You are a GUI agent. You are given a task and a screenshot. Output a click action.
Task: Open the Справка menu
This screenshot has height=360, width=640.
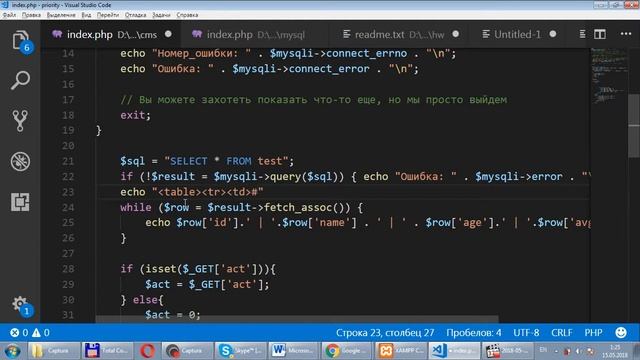pyautogui.click(x=187, y=15)
